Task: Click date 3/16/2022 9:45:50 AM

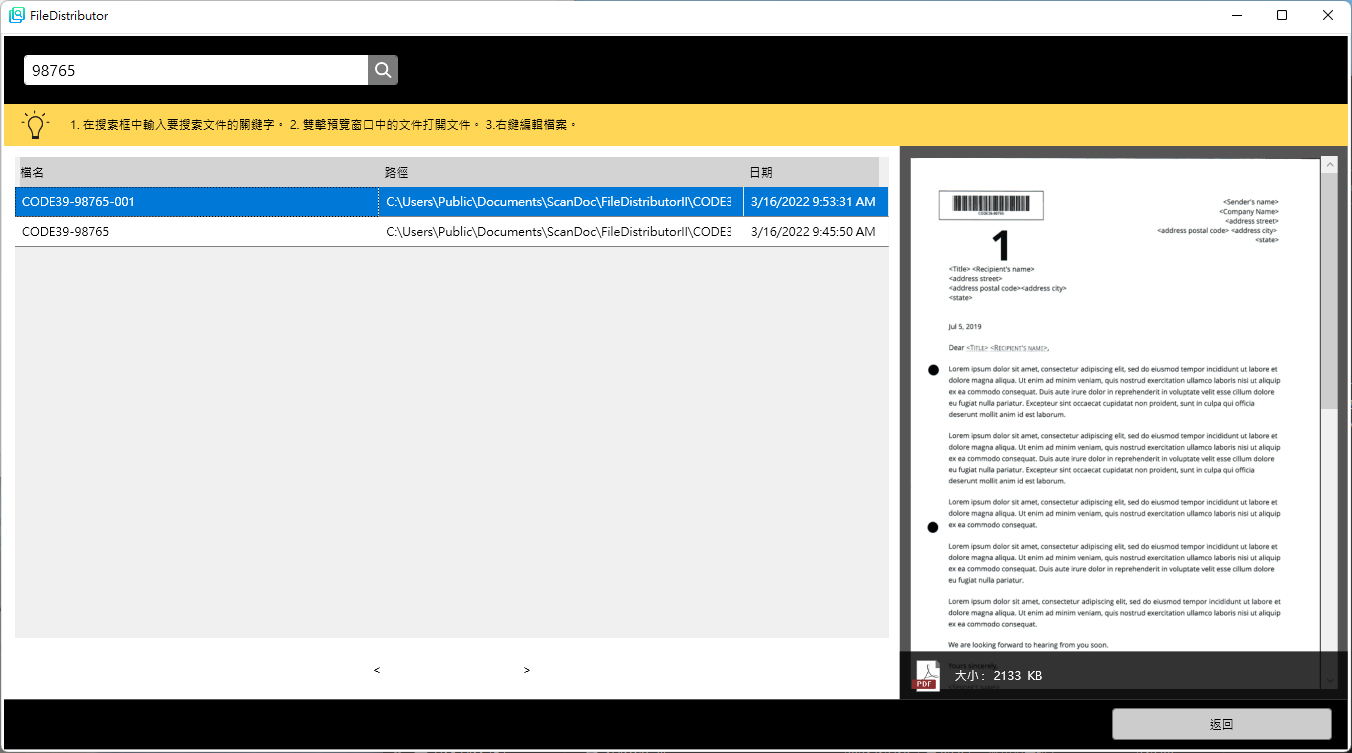Action: click(814, 231)
